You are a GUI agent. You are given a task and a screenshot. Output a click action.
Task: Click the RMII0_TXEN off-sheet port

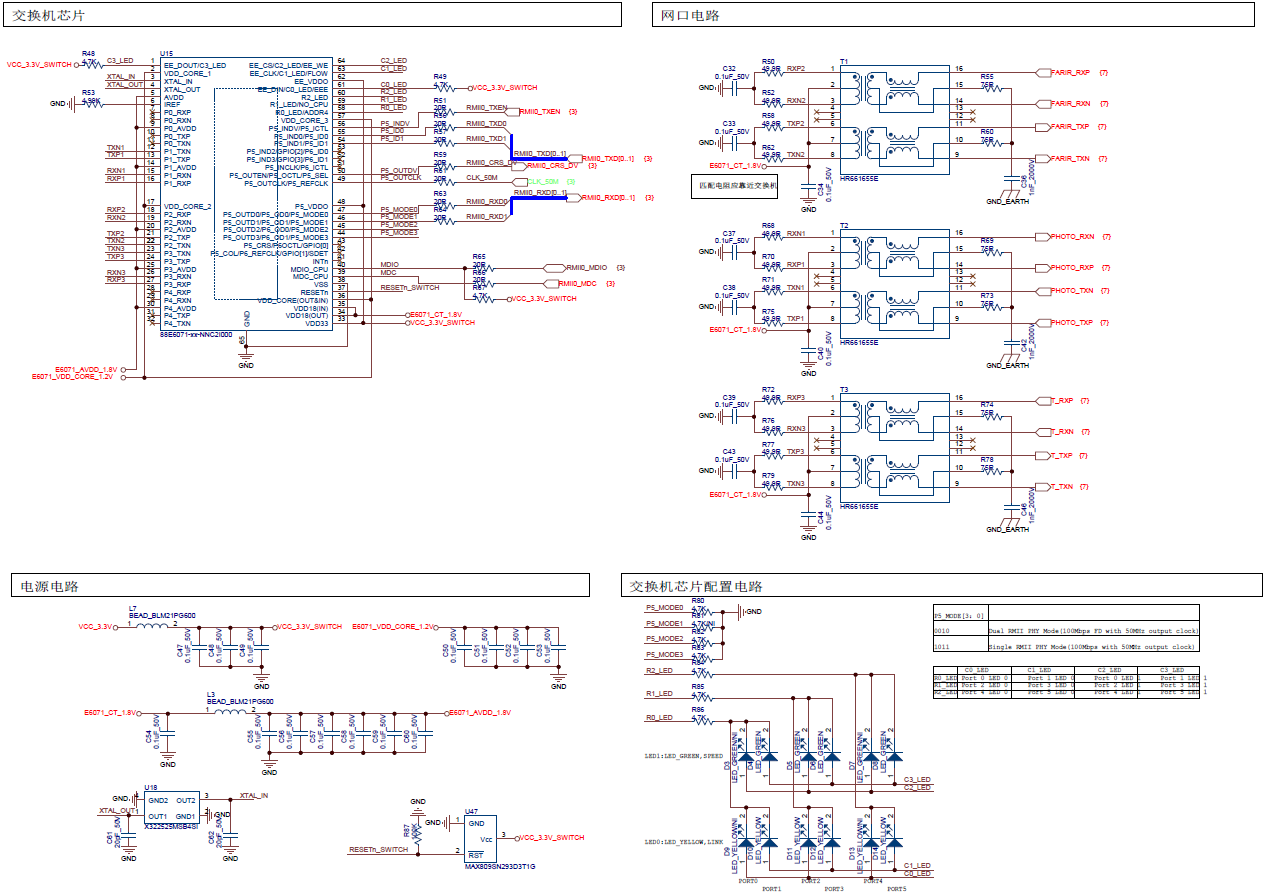pos(538,112)
